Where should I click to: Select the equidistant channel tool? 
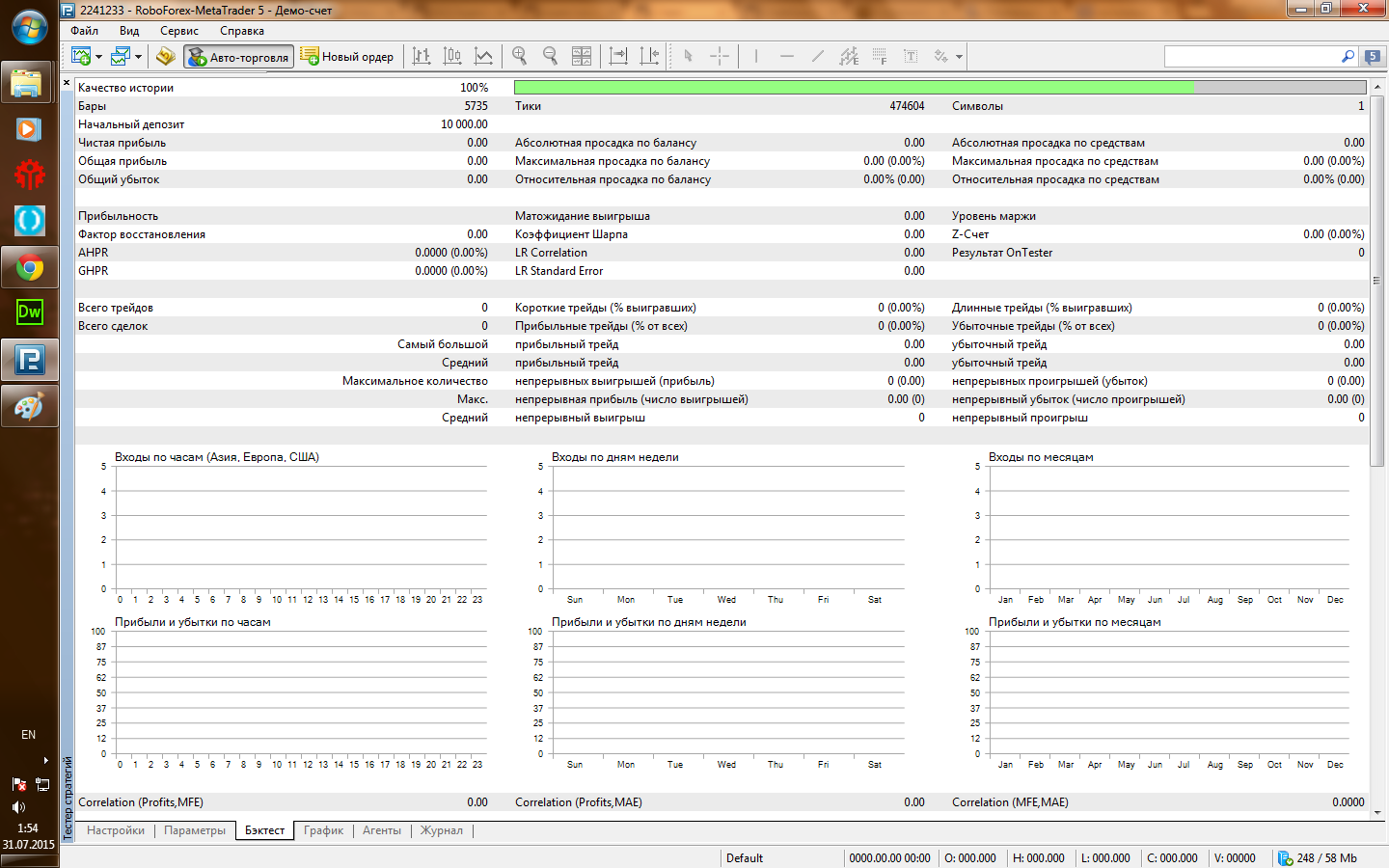pos(849,57)
